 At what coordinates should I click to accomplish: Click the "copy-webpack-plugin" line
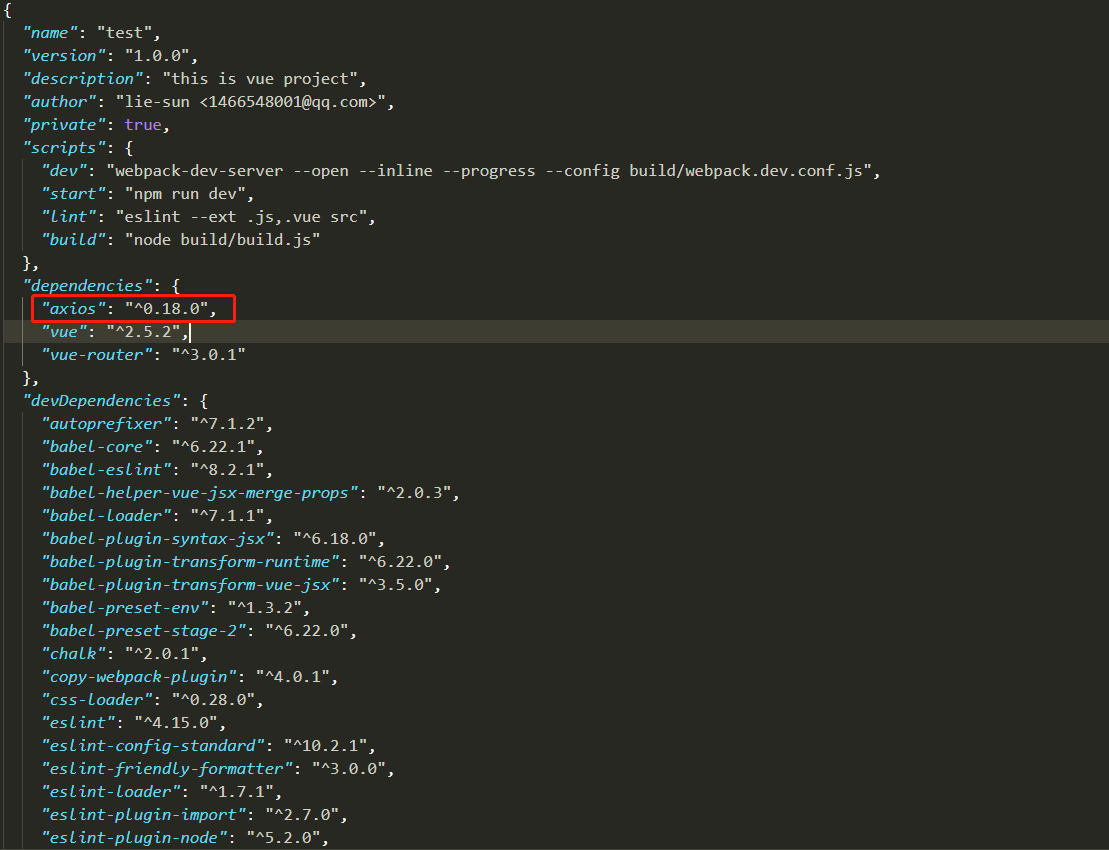[x=138, y=676]
